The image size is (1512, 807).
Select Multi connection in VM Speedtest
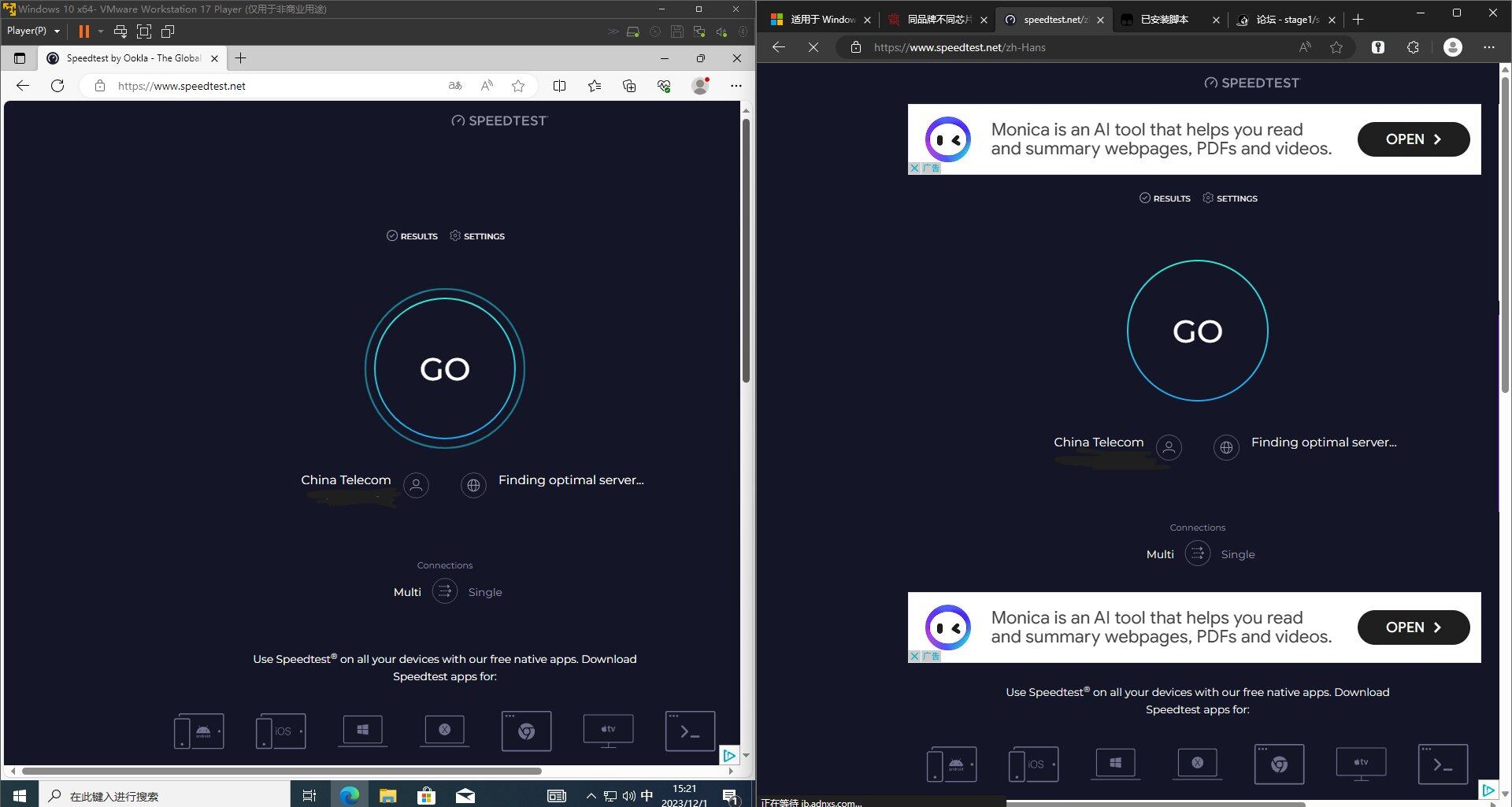tap(407, 592)
